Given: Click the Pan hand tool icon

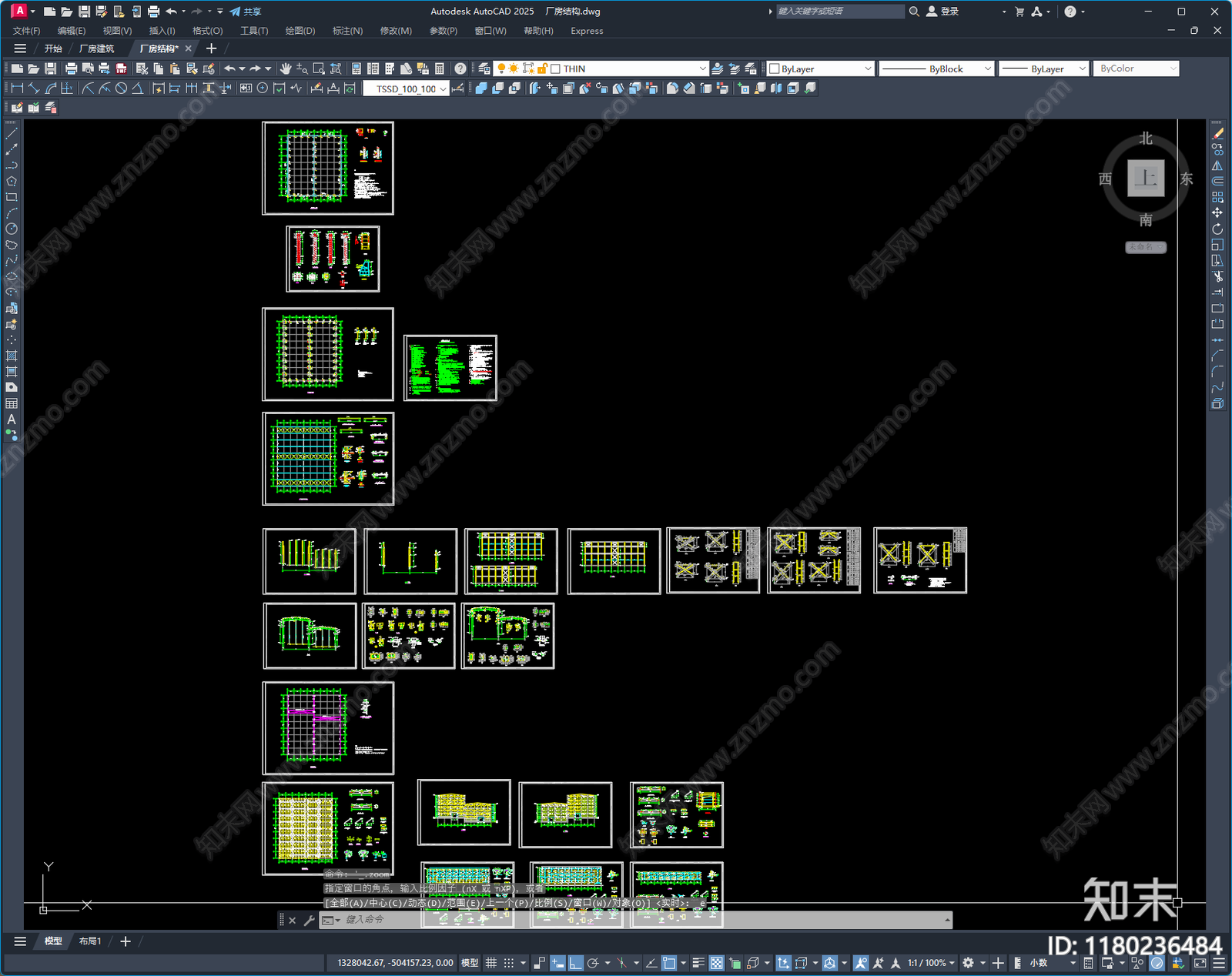Looking at the screenshot, I should coord(286,69).
